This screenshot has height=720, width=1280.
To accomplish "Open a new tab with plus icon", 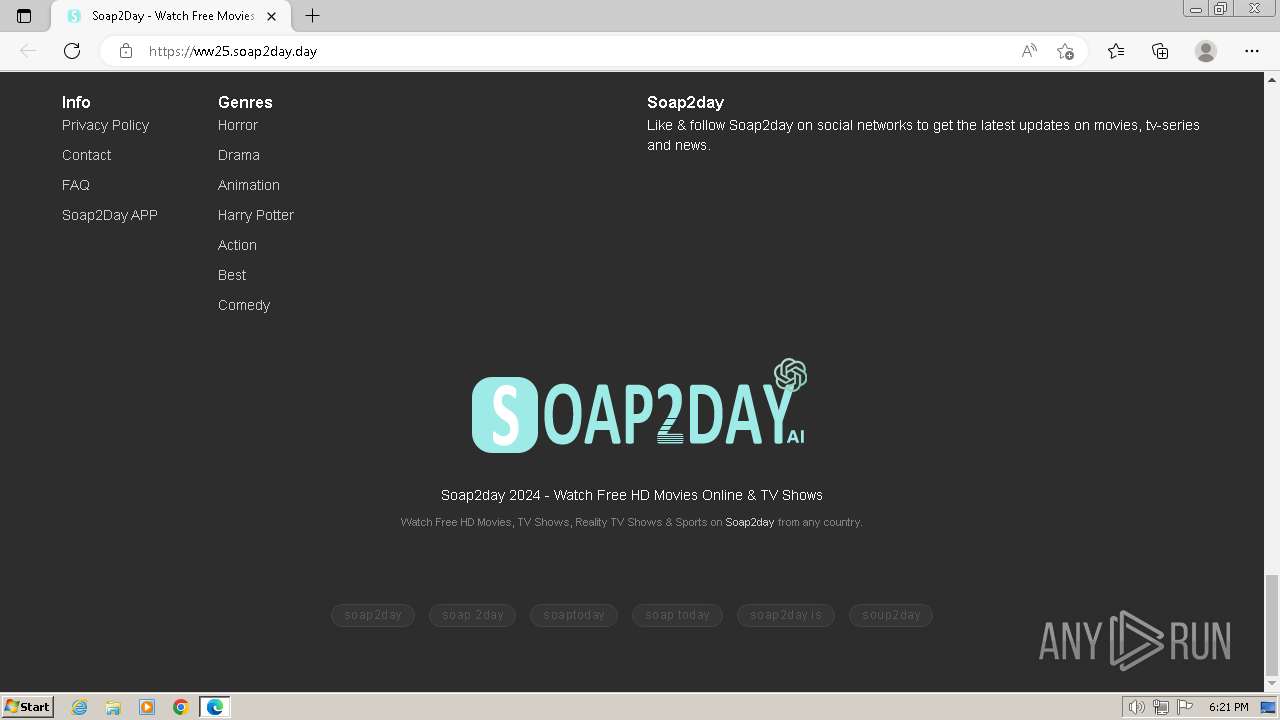I will point(312,16).
